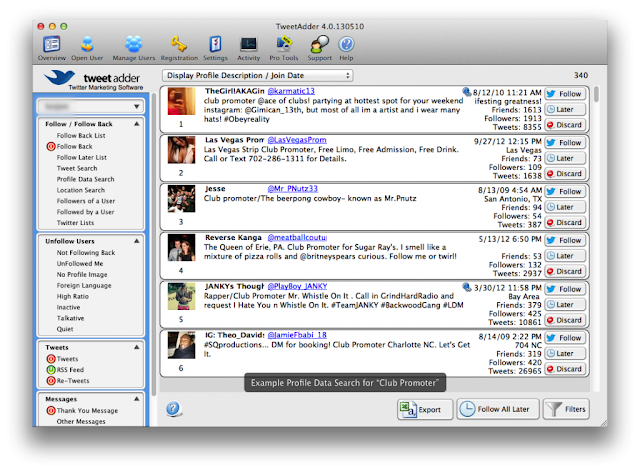Screen dimensions: 640x472
Task: Open the @Mr_PNutz33 profile link
Action: pyautogui.click(x=292, y=189)
